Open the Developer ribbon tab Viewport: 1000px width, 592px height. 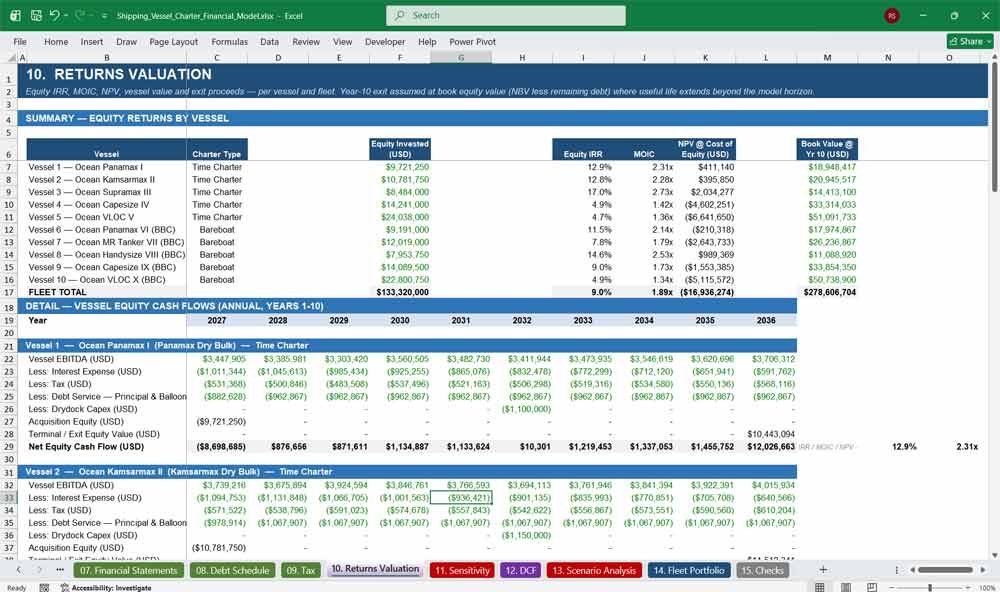(x=385, y=41)
